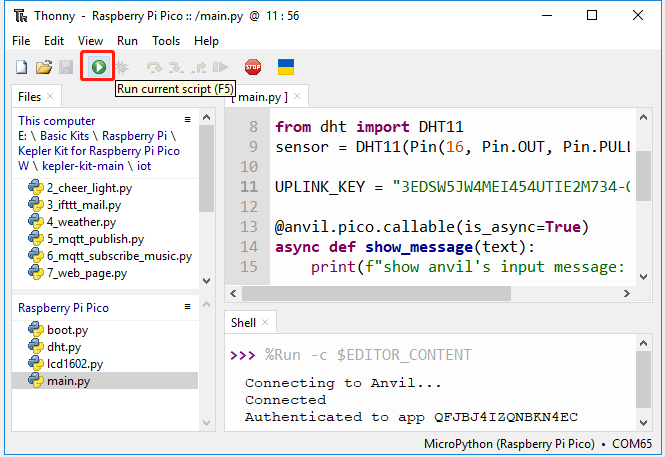Open This computer panel hamburger menu
Viewport: 665px width, 457px height.
tap(187, 120)
